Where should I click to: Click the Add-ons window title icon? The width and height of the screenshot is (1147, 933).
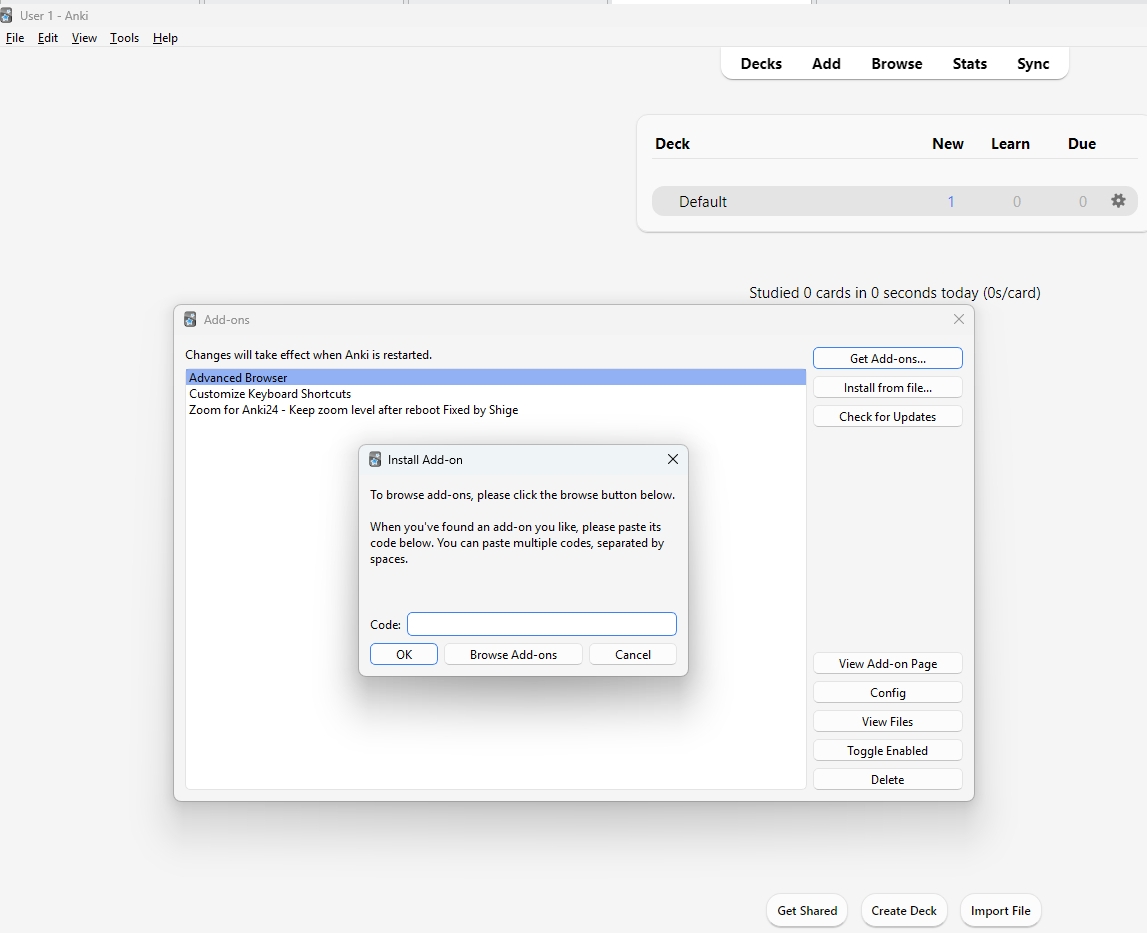click(x=190, y=320)
